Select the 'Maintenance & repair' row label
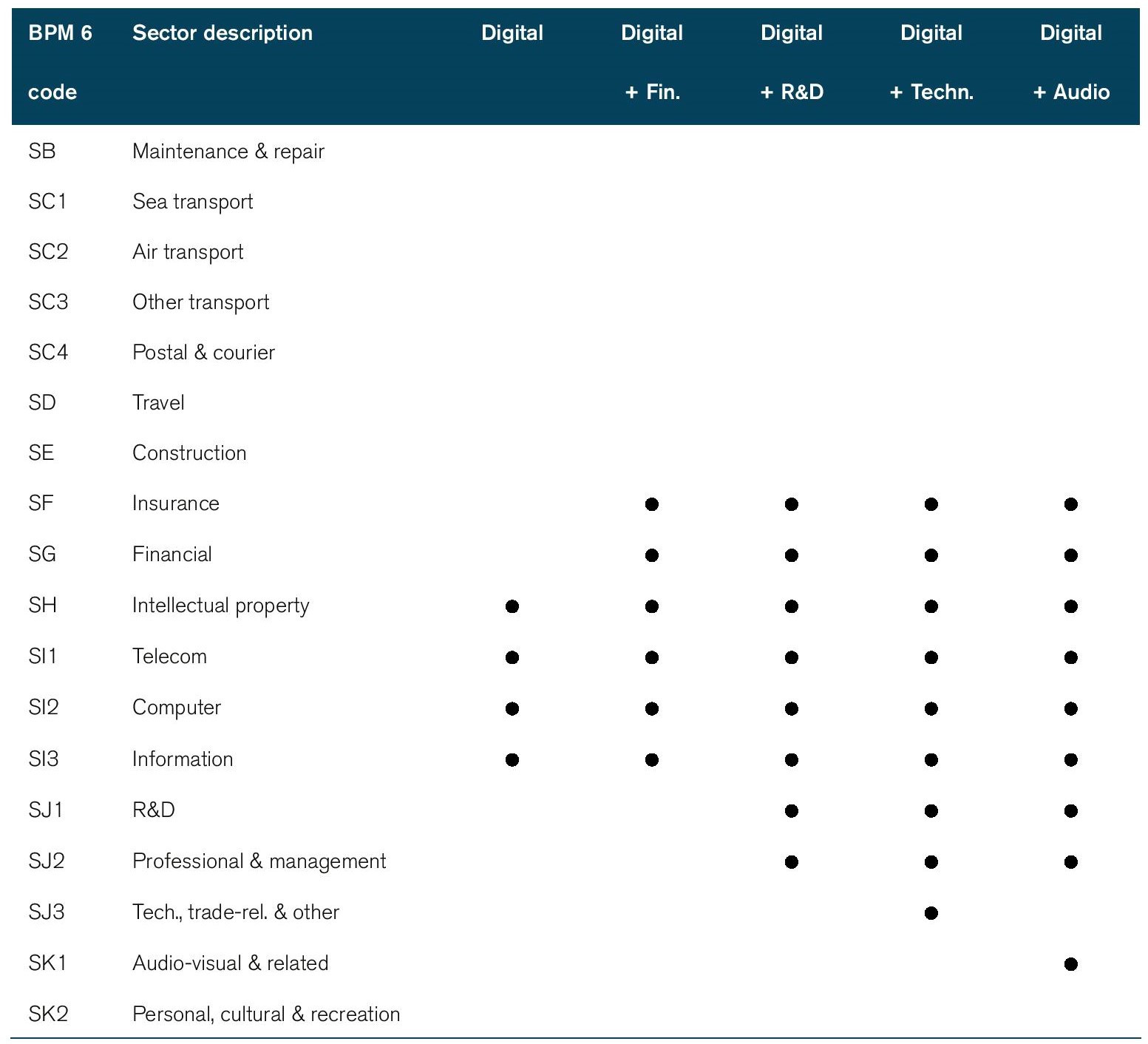 228,152
